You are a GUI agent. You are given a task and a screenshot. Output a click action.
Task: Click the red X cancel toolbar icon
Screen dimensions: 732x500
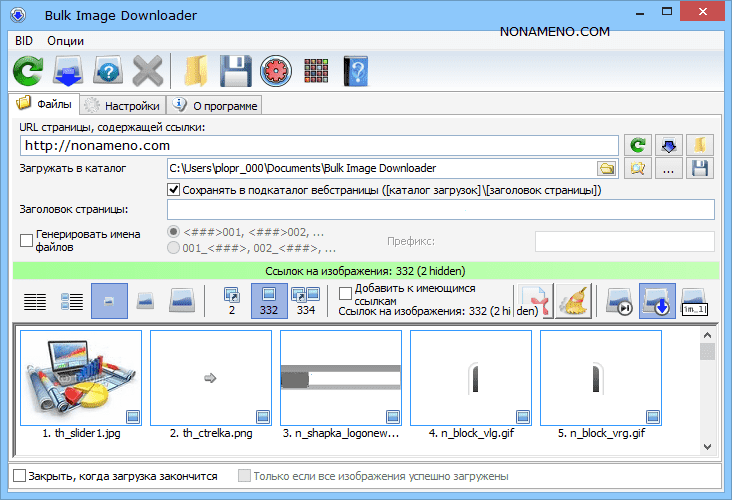(148, 72)
